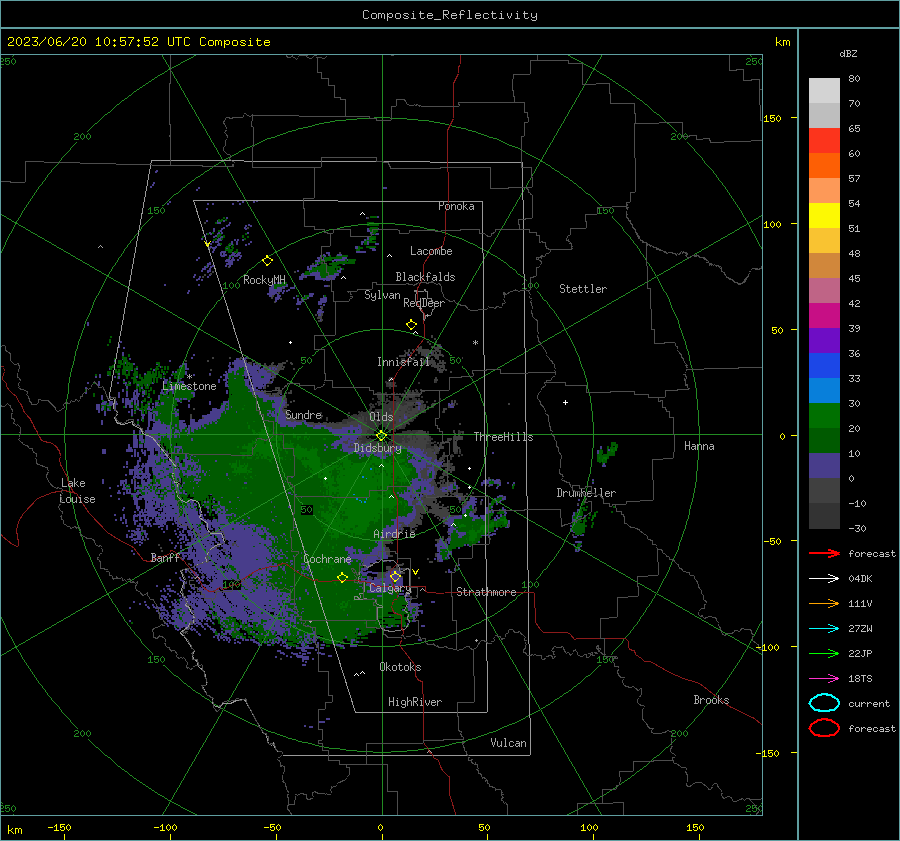
Task: Click the green storm cell north of Drumheller
Action: coord(607,453)
